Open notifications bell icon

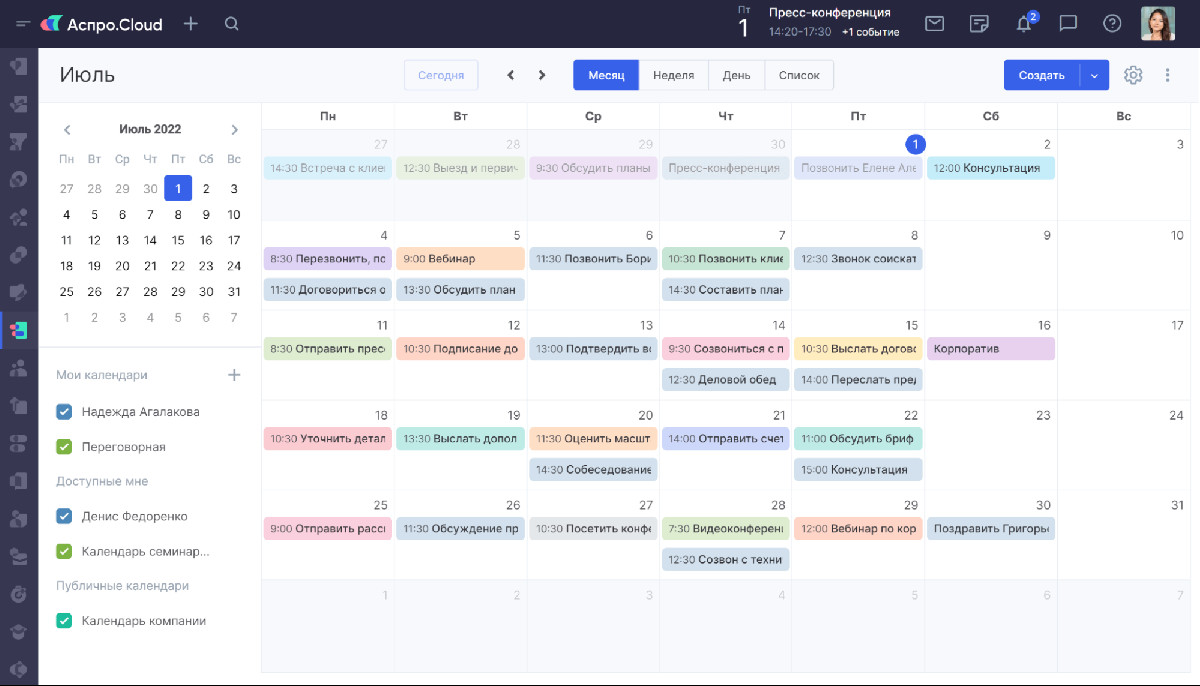[x=1024, y=24]
